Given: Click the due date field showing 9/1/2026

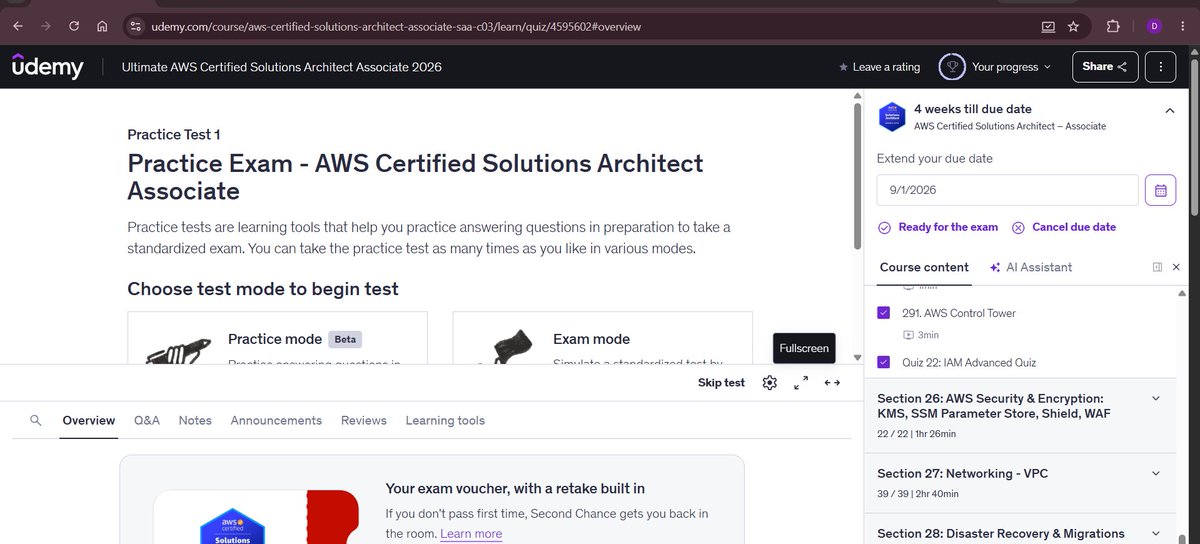Looking at the screenshot, I should pyautogui.click(x=1008, y=190).
